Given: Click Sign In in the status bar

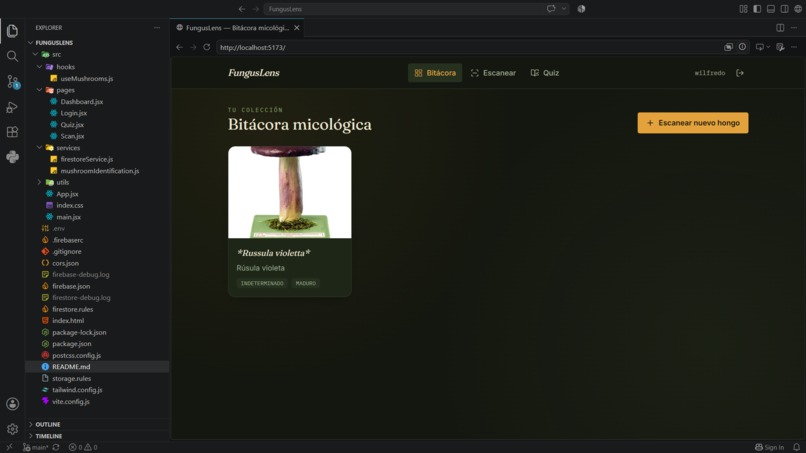Looking at the screenshot, I should coord(770,447).
